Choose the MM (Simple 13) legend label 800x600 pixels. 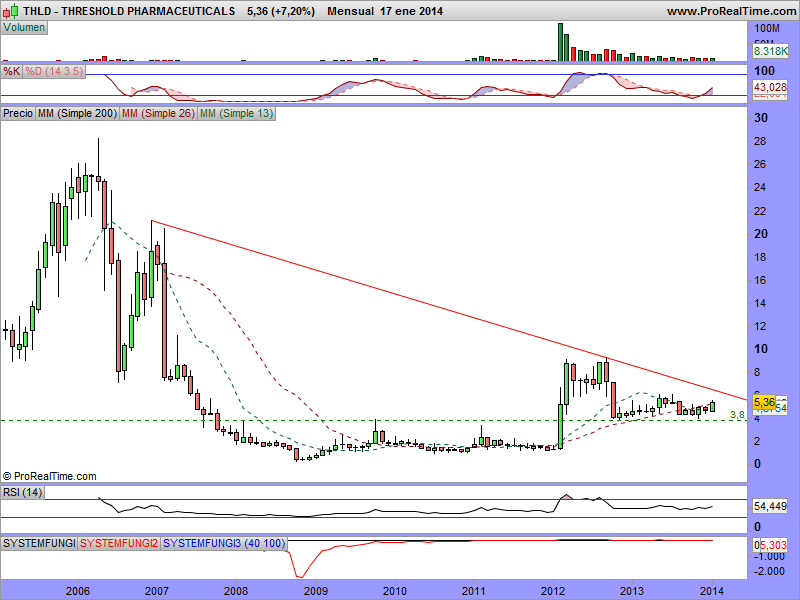click(x=236, y=114)
